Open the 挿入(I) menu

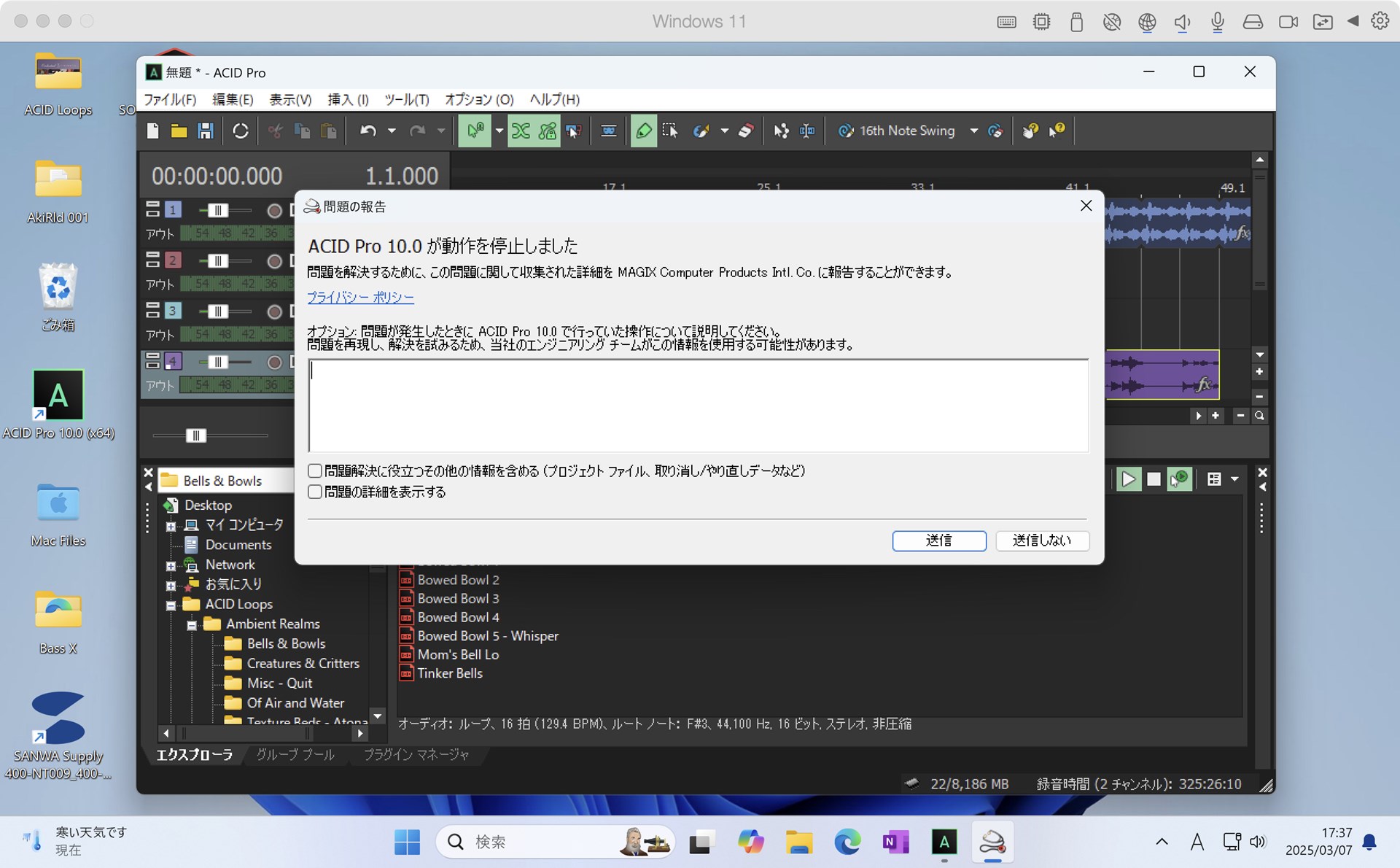[x=349, y=99]
